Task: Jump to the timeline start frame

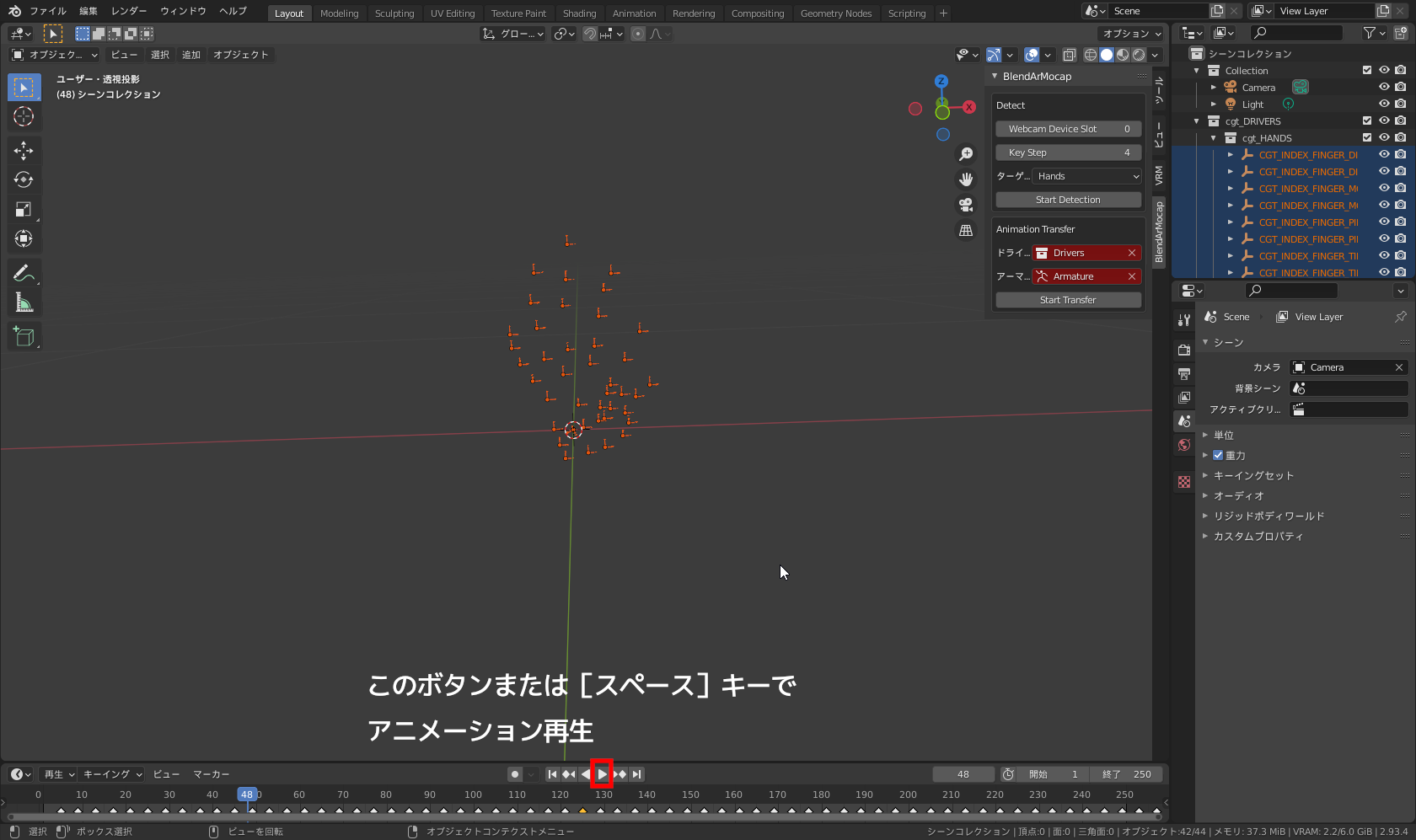Action: pyautogui.click(x=552, y=774)
